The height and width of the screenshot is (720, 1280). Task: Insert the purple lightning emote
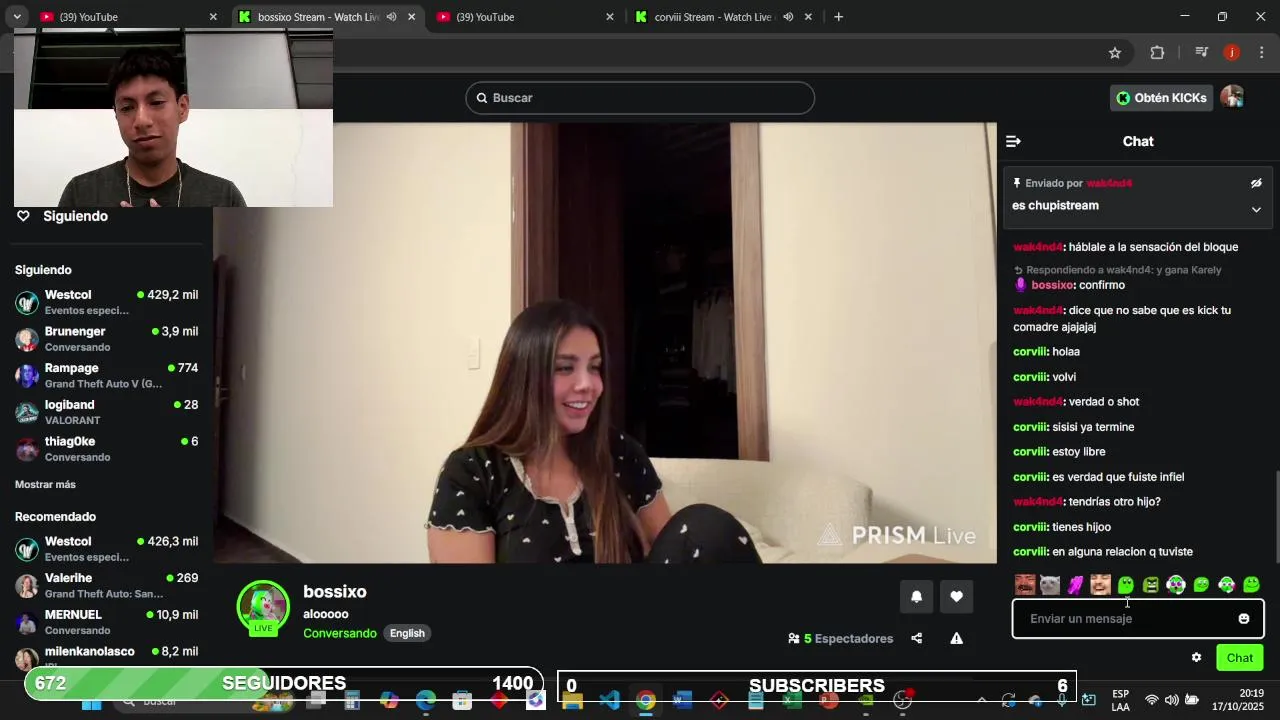[1075, 585]
